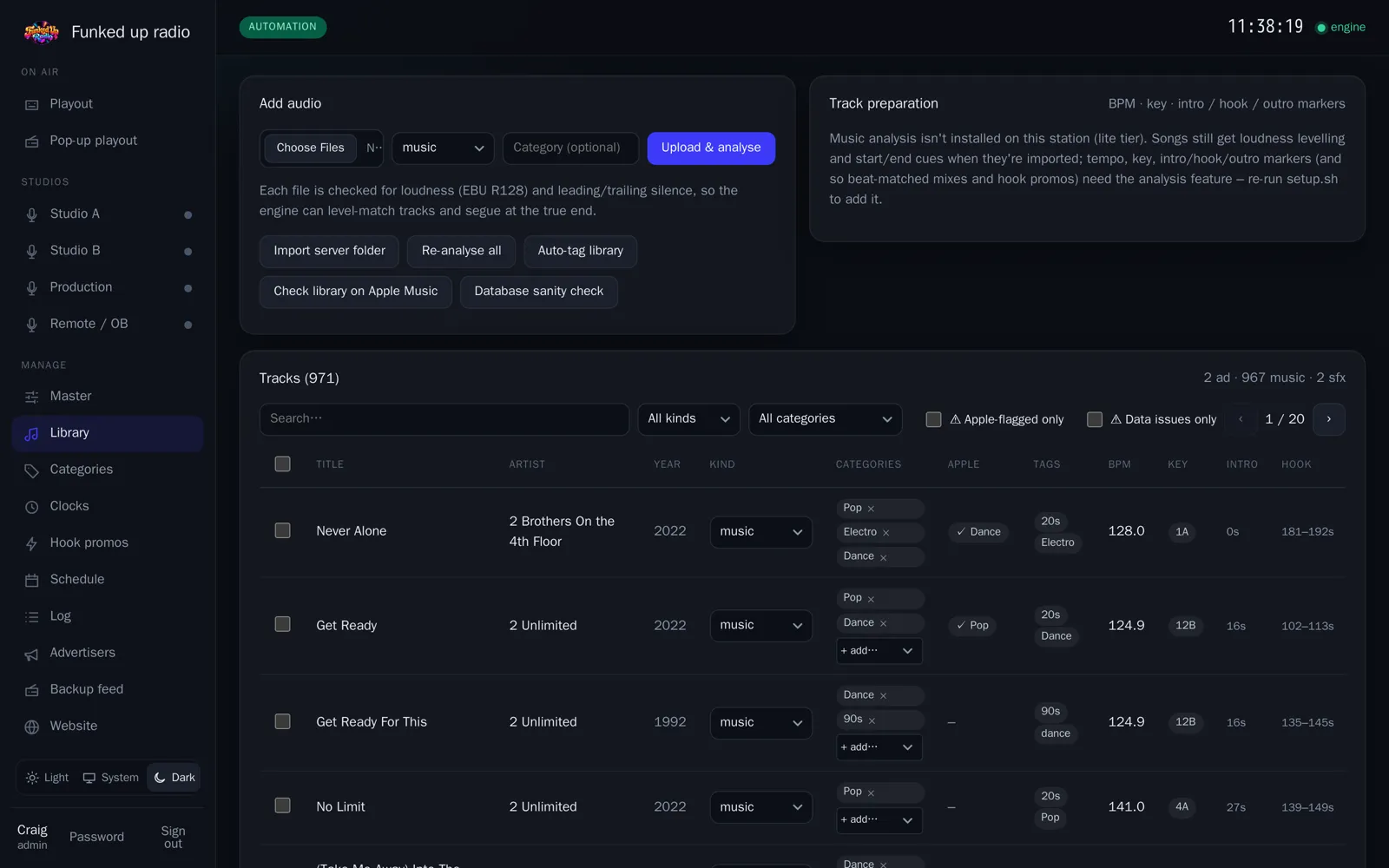Viewport: 1389px width, 868px height.
Task: Open the Library page
Action: pos(108,433)
